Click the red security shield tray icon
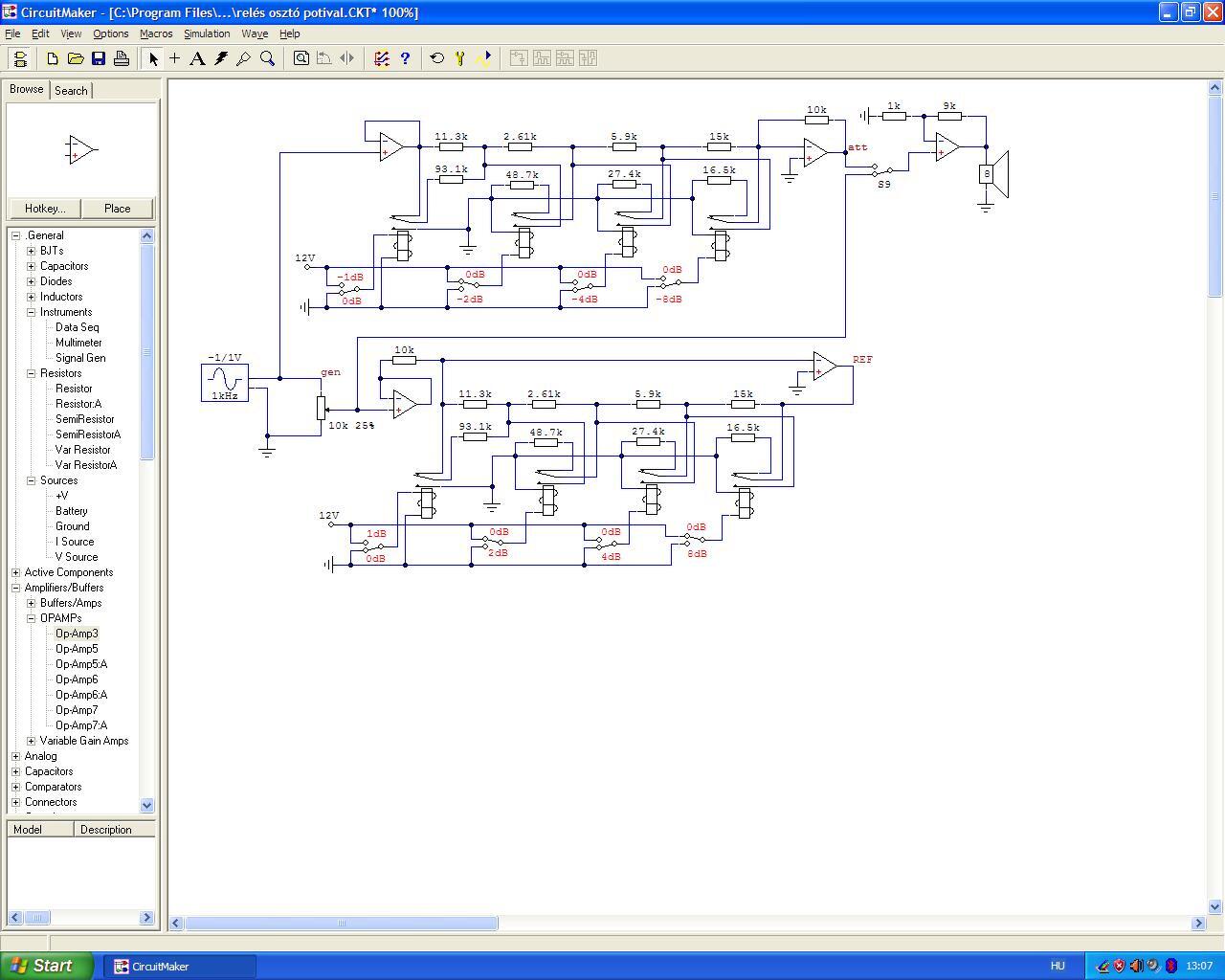This screenshot has width=1225, height=980. click(1119, 966)
